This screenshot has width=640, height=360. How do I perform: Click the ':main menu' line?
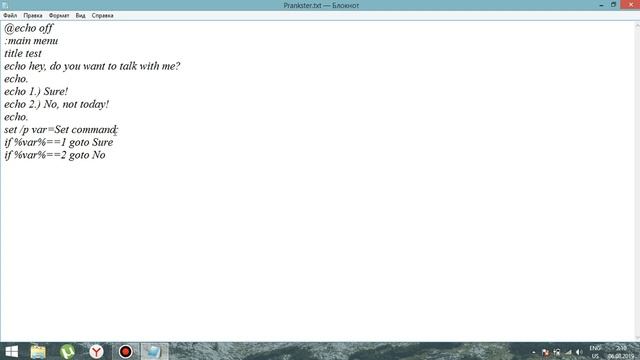pyautogui.click(x=31, y=41)
